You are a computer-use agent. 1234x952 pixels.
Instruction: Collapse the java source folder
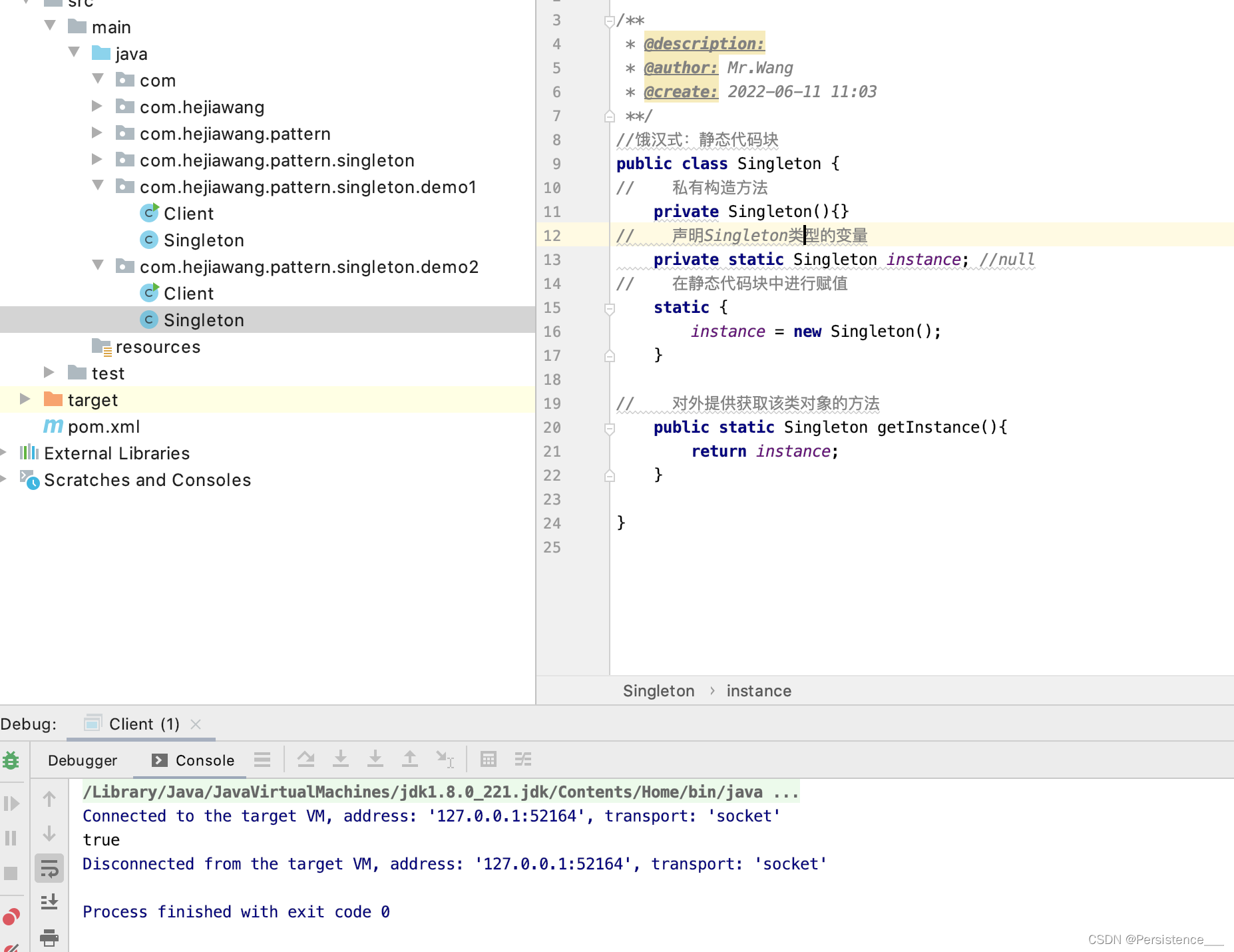point(74,52)
